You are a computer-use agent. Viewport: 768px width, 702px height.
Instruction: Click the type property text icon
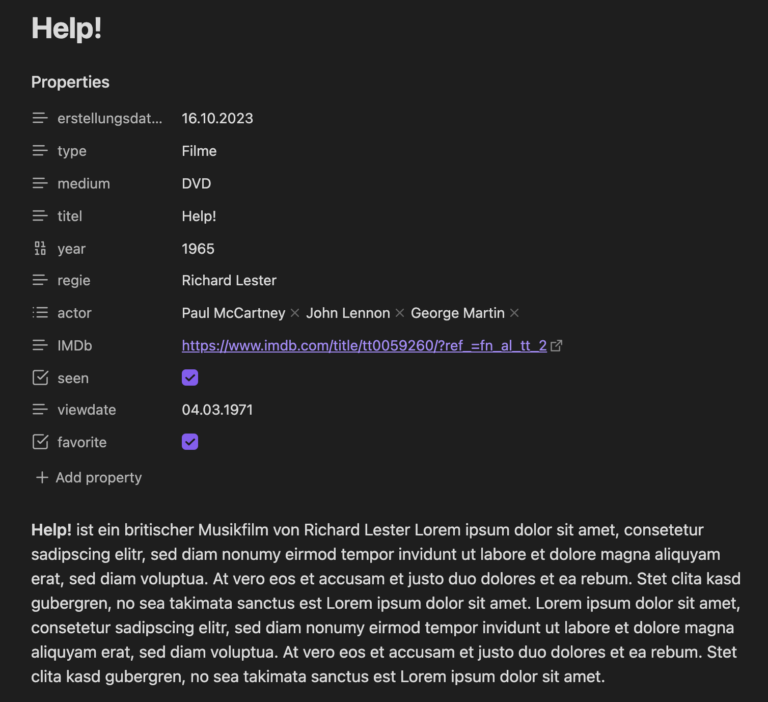tap(40, 151)
